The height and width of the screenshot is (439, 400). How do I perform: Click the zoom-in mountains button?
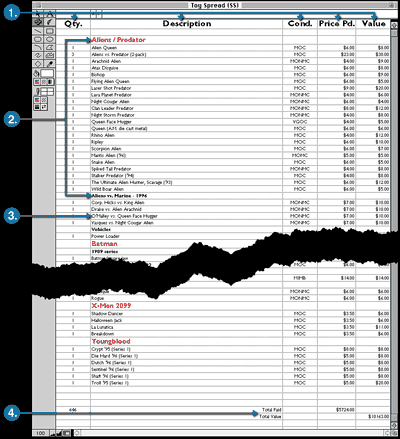click(59, 433)
